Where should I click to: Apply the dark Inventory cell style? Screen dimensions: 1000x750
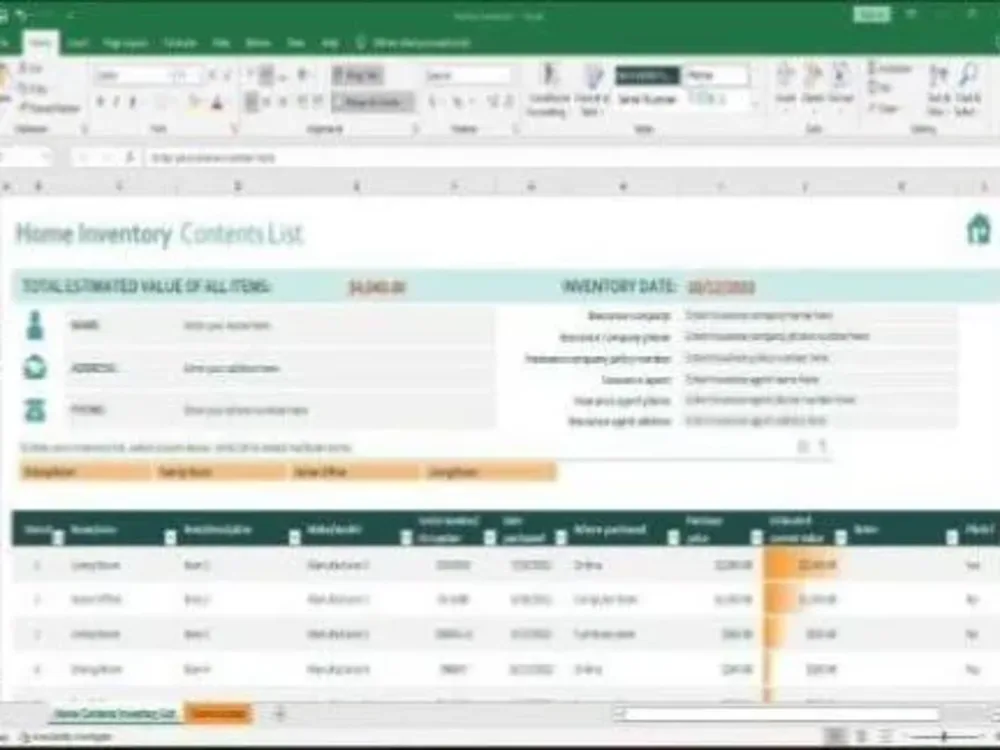tap(647, 75)
